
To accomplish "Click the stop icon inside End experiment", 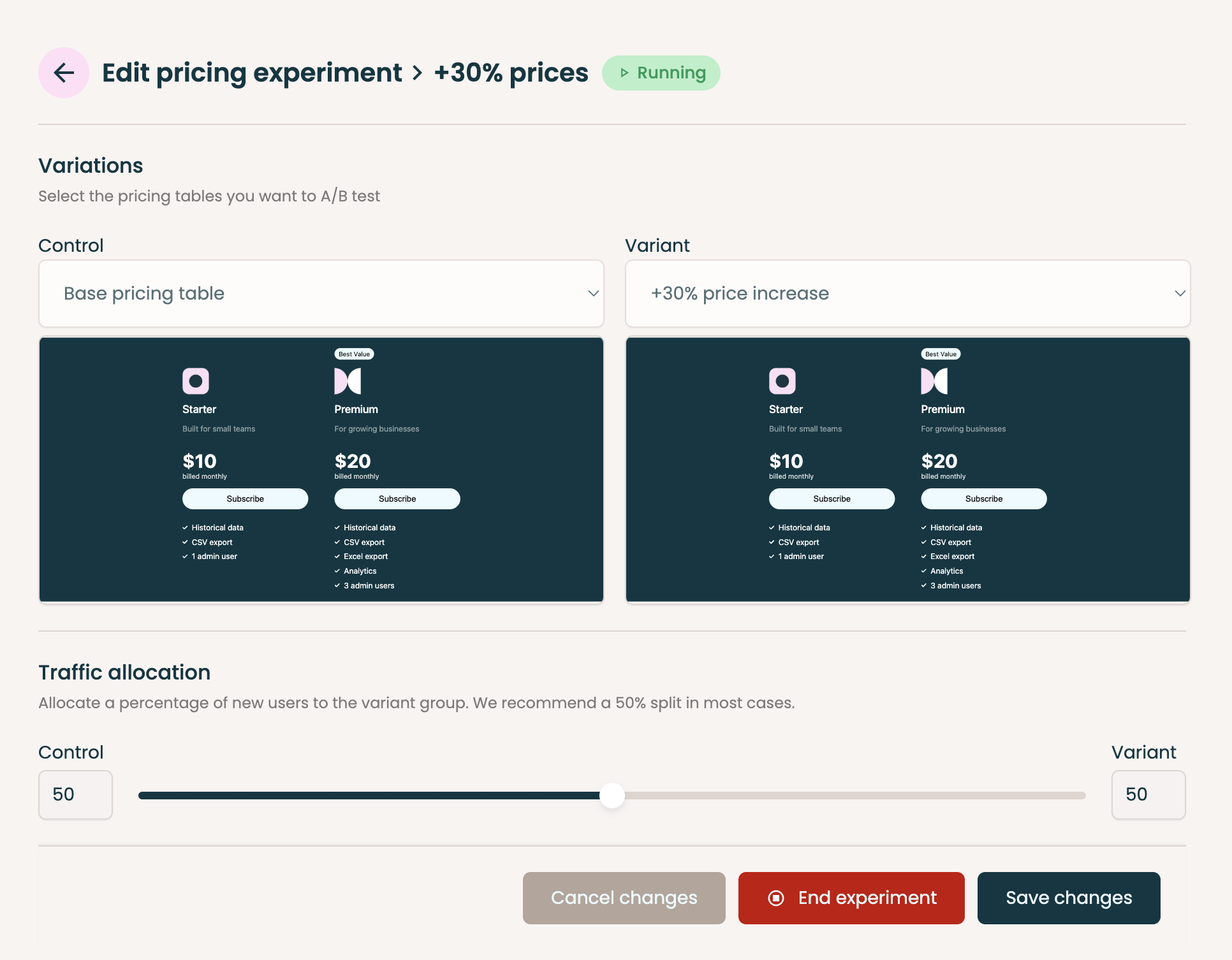I will click(x=775, y=898).
